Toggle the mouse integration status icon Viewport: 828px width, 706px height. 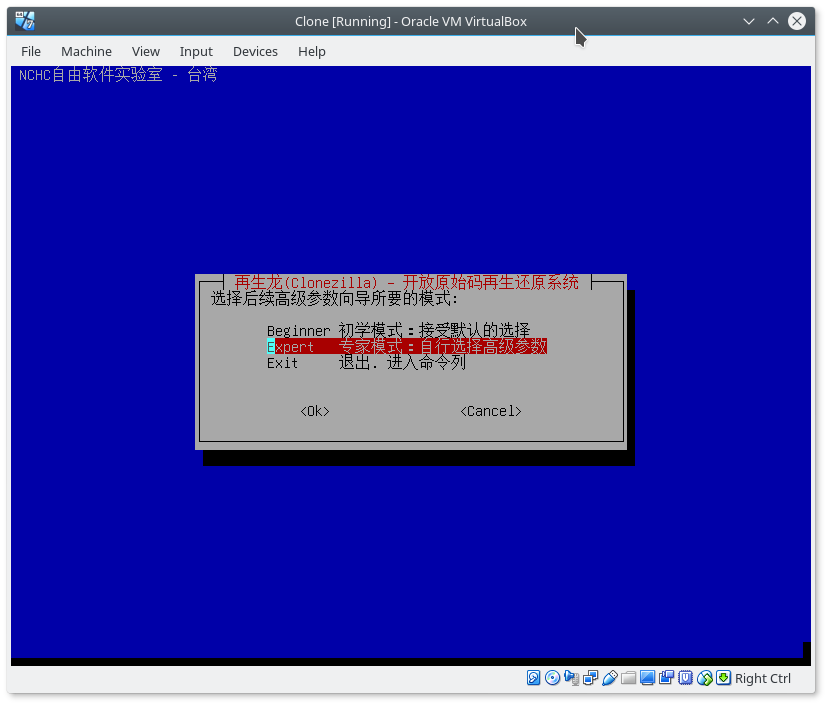point(704,677)
